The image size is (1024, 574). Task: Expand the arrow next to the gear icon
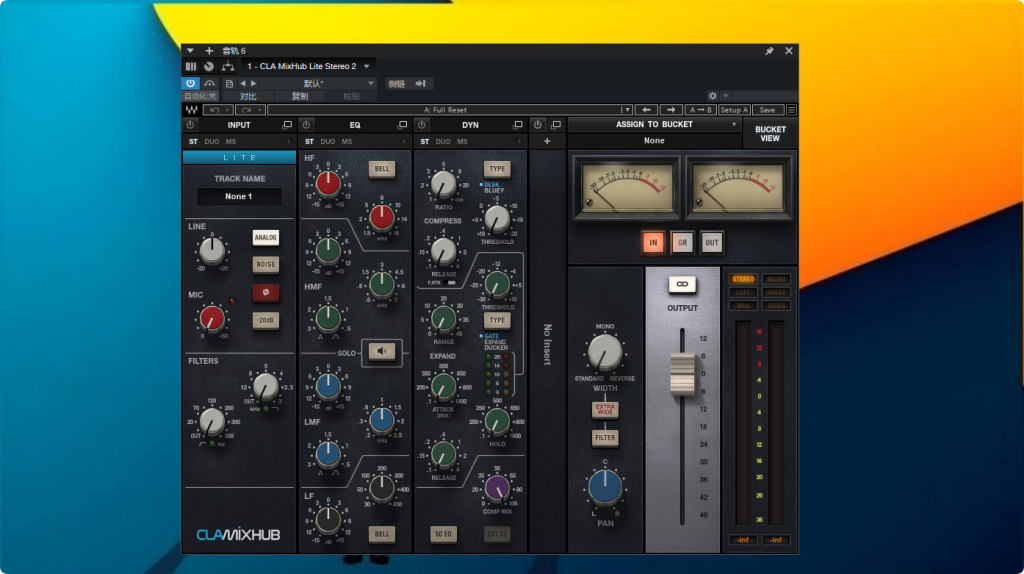click(726, 96)
